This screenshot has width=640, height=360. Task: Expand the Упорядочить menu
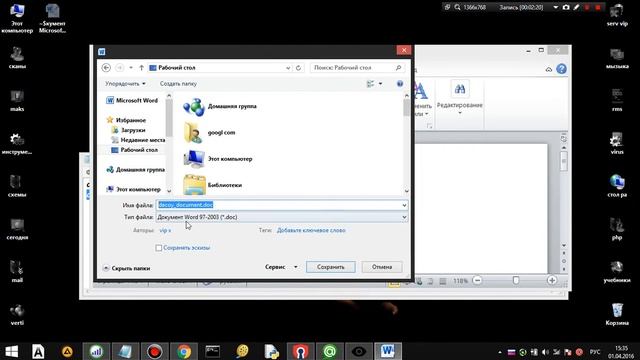125,84
